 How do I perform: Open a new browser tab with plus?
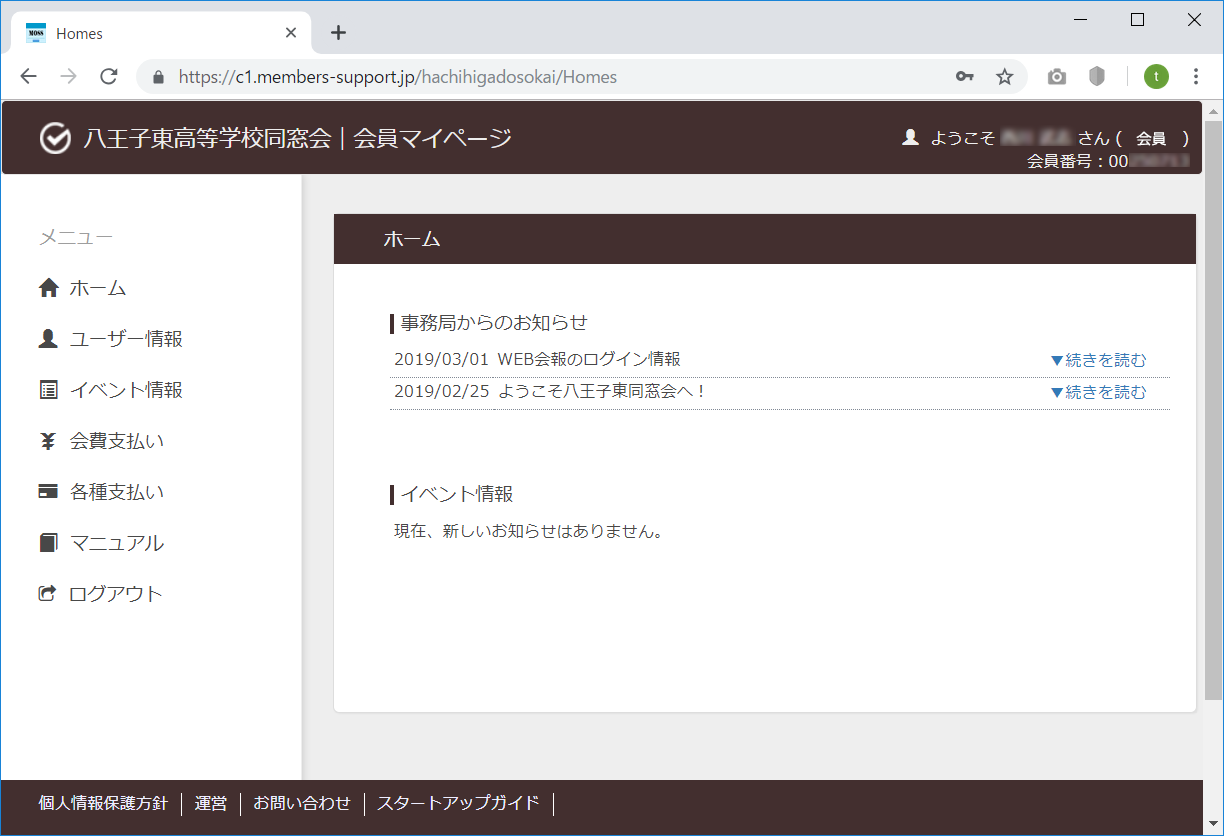pos(338,33)
